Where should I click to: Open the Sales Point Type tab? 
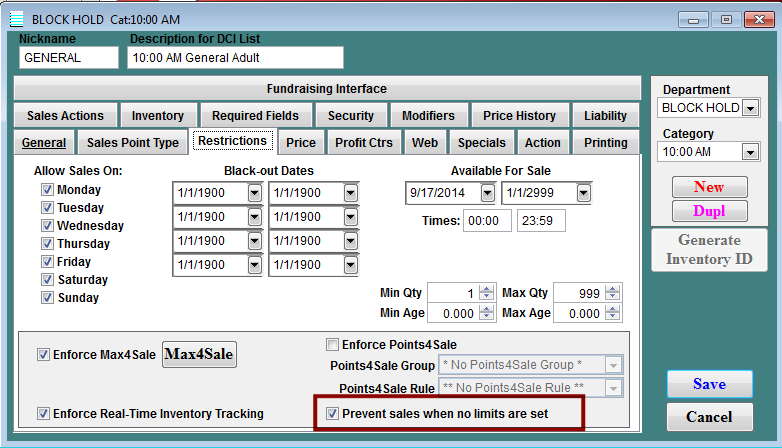pos(133,143)
